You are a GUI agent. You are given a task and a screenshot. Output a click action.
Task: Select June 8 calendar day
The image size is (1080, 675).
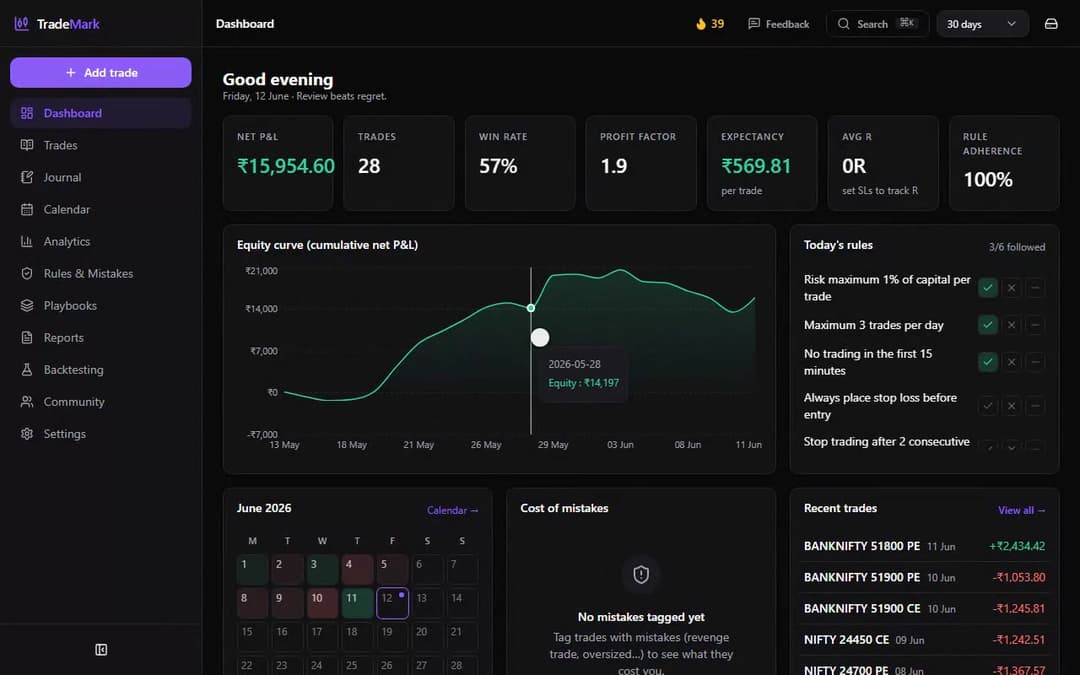point(252,603)
